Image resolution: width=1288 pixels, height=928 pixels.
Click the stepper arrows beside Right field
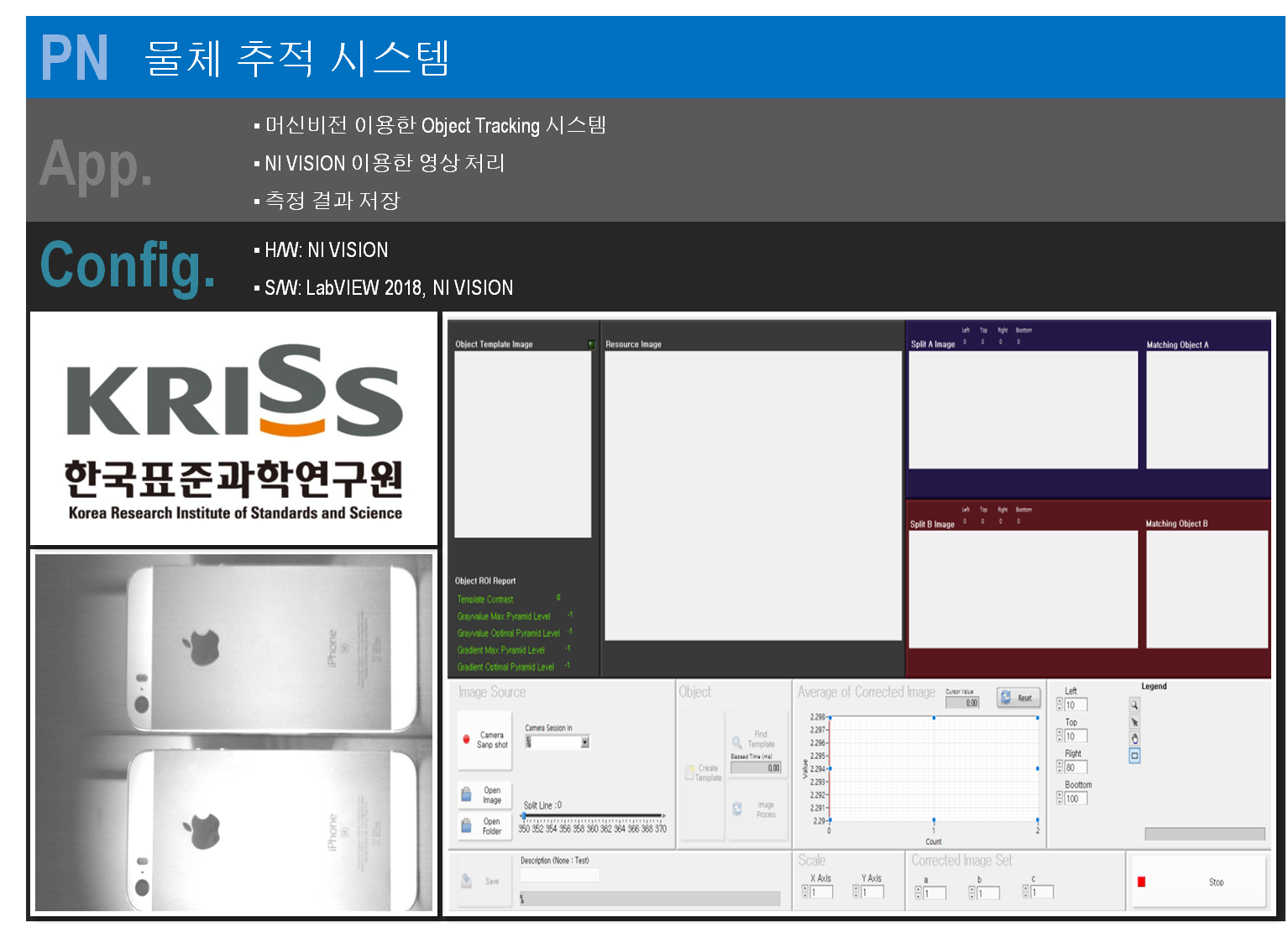pos(1060,768)
